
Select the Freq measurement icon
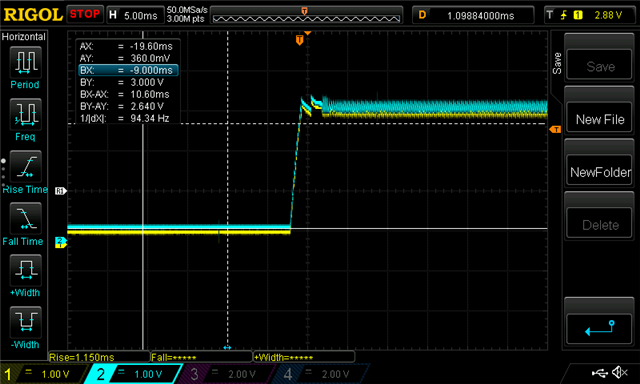click(25, 113)
